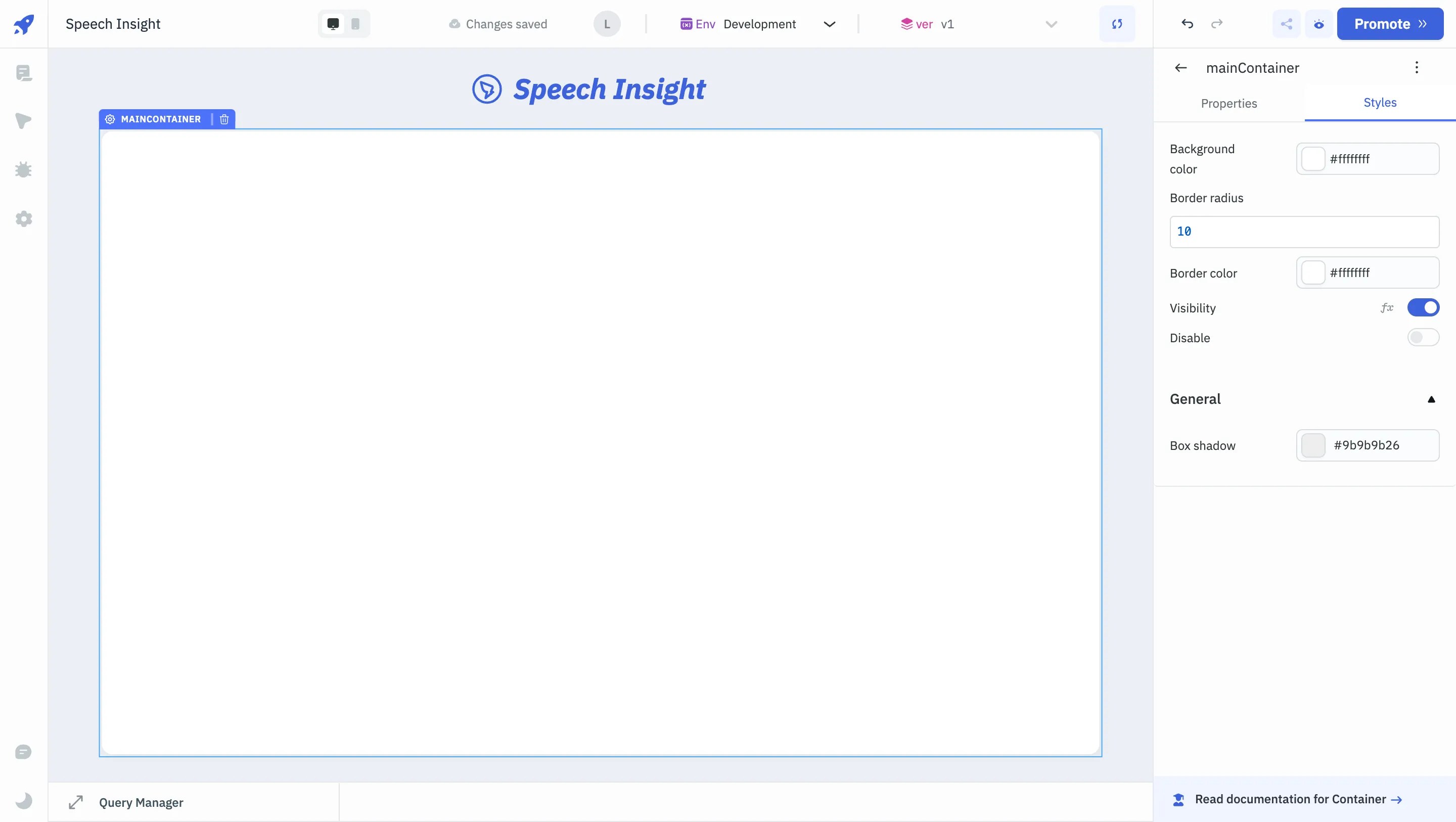The height and width of the screenshot is (822, 1456).
Task: Open the Inspector in the left sidebar
Action: point(24,121)
